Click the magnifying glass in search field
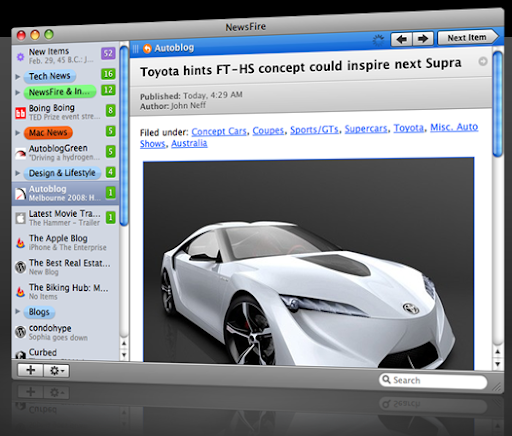The width and height of the screenshot is (512, 436). click(386, 379)
